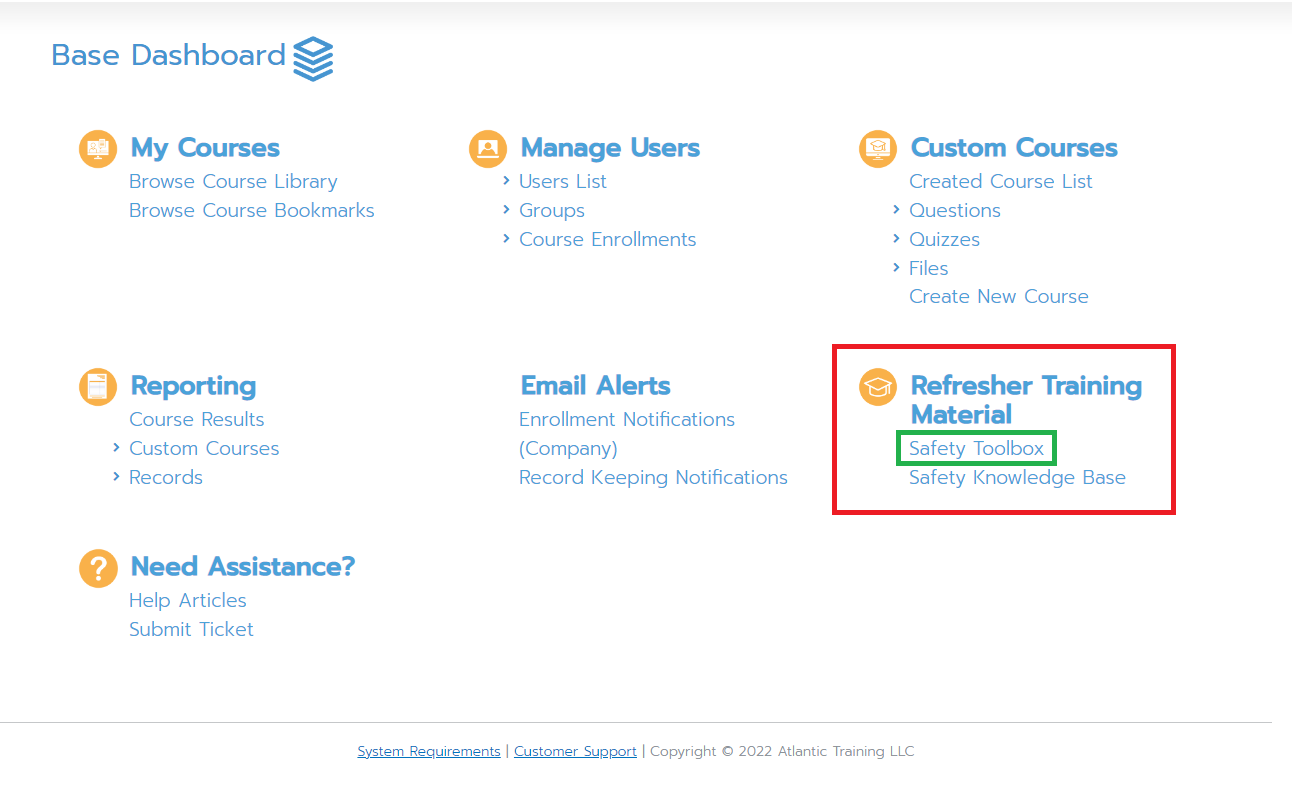Expand the Files chevron
The width and height of the screenshot is (1292, 803).
pos(897,267)
